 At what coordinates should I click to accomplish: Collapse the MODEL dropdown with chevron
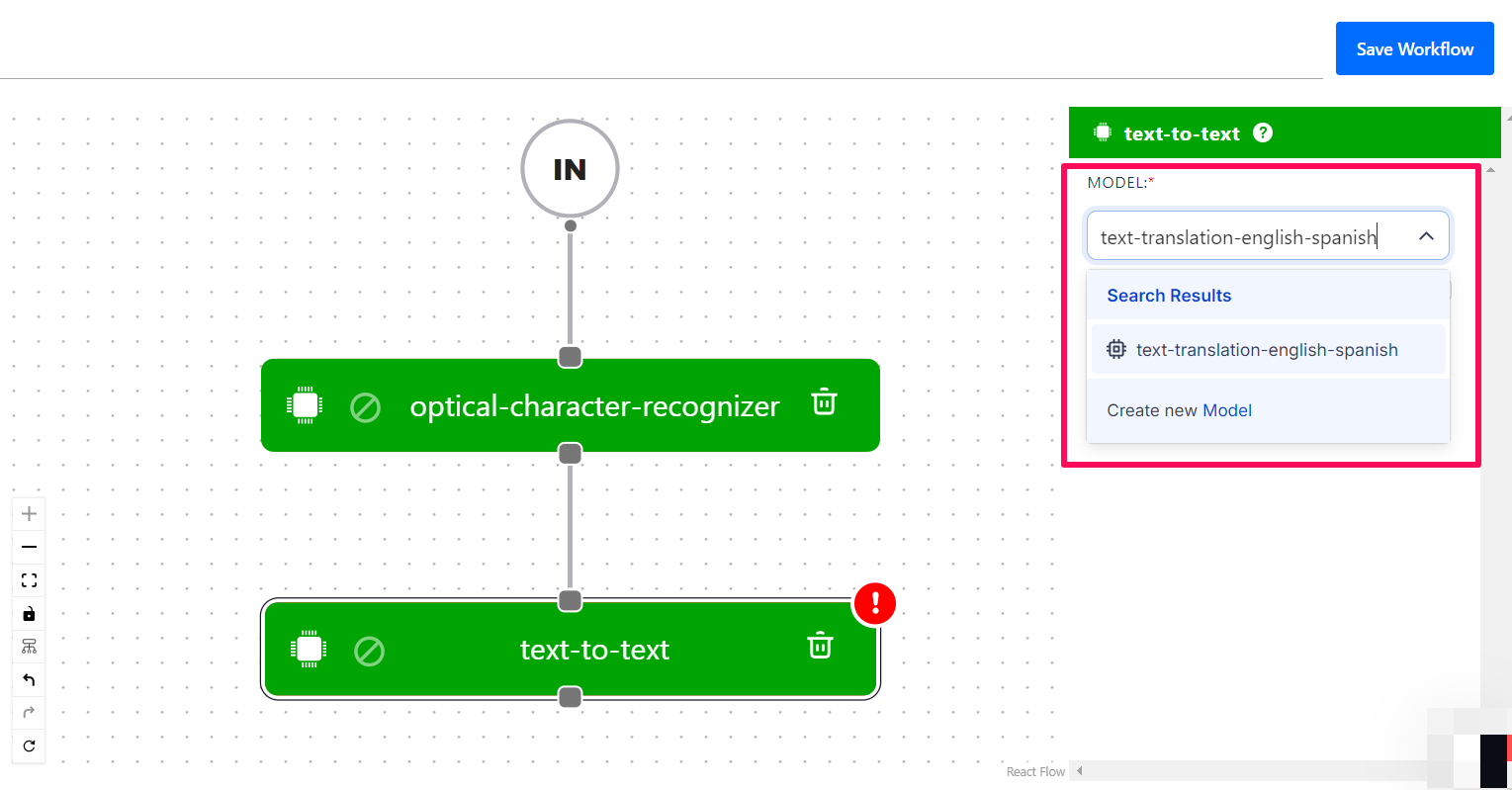[x=1426, y=236]
